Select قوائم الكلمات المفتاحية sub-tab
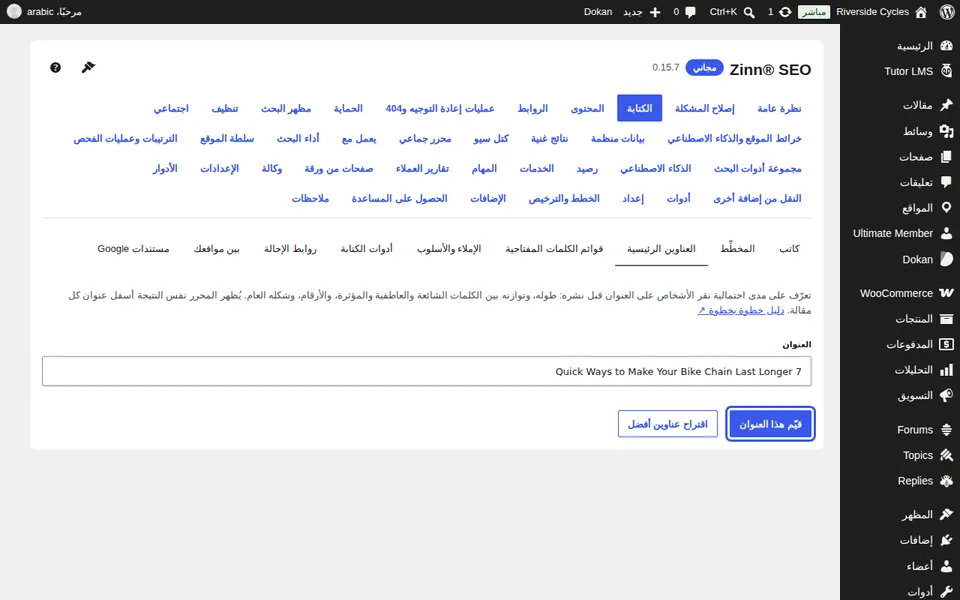 point(554,249)
